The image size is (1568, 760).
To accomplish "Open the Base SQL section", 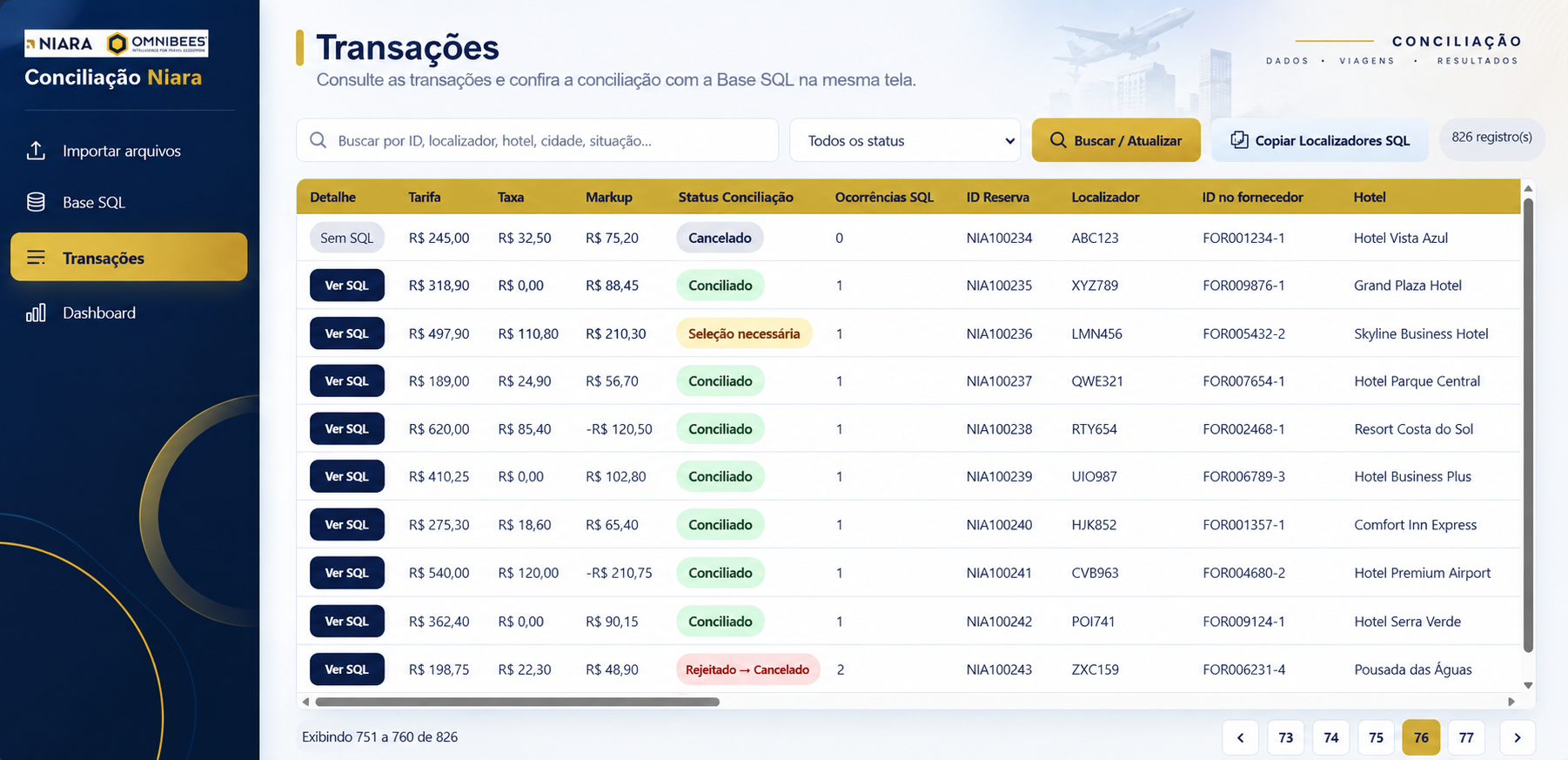I will [x=129, y=202].
